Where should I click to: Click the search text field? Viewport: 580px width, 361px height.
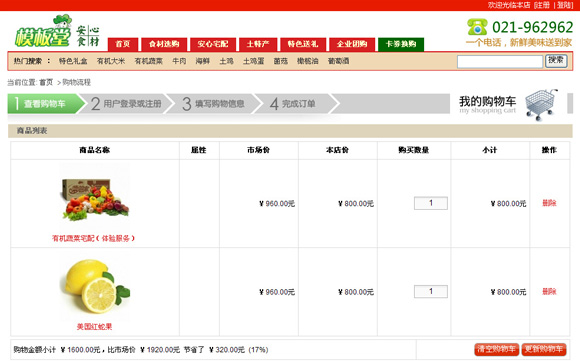[x=500, y=61]
